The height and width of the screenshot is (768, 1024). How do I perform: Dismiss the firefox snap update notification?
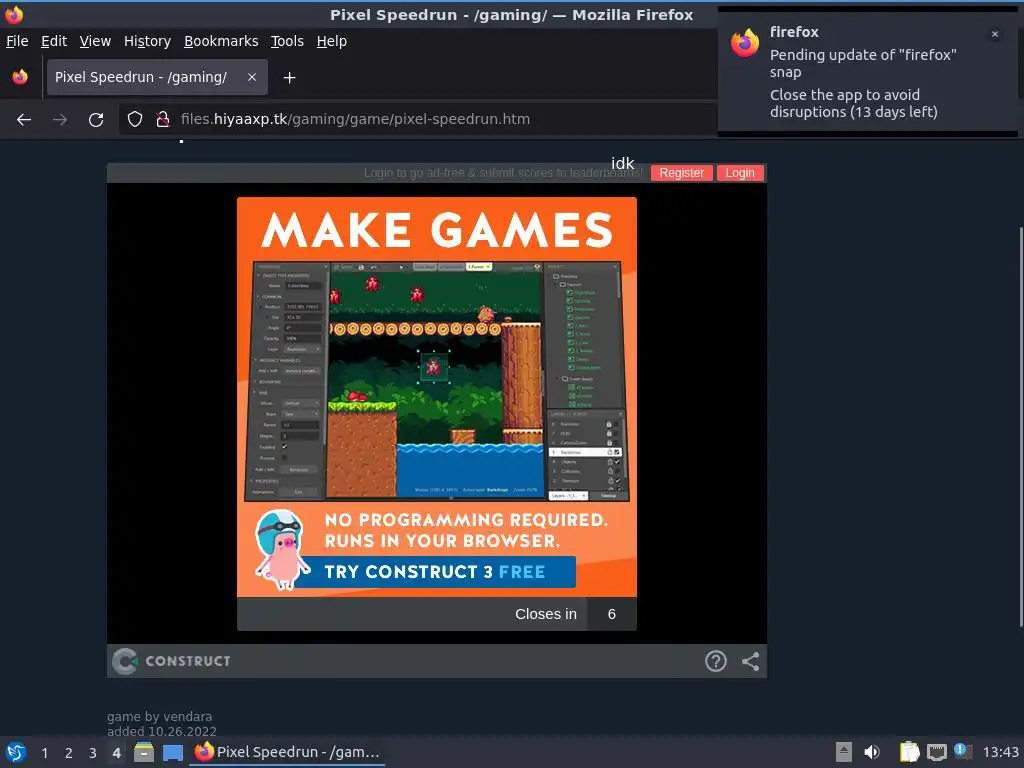coord(995,34)
